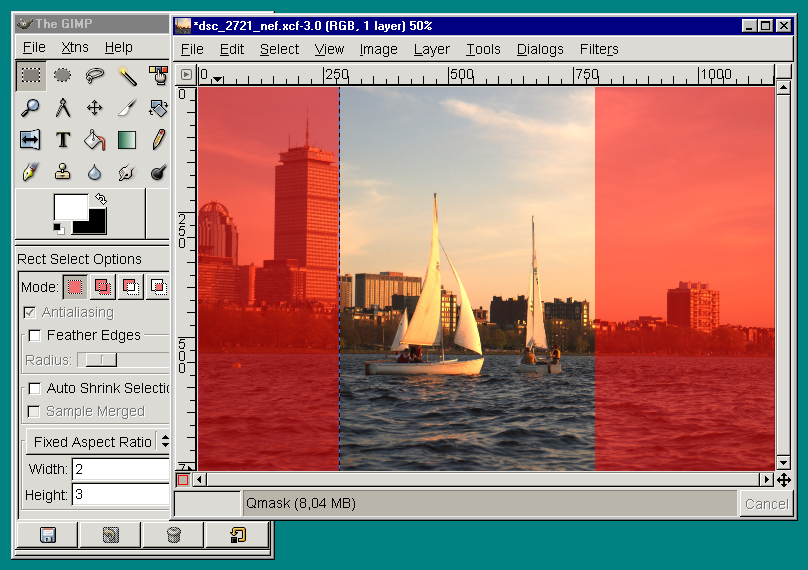Enable Auto Shrink Selection checkbox
The height and width of the screenshot is (570, 808).
(35, 388)
